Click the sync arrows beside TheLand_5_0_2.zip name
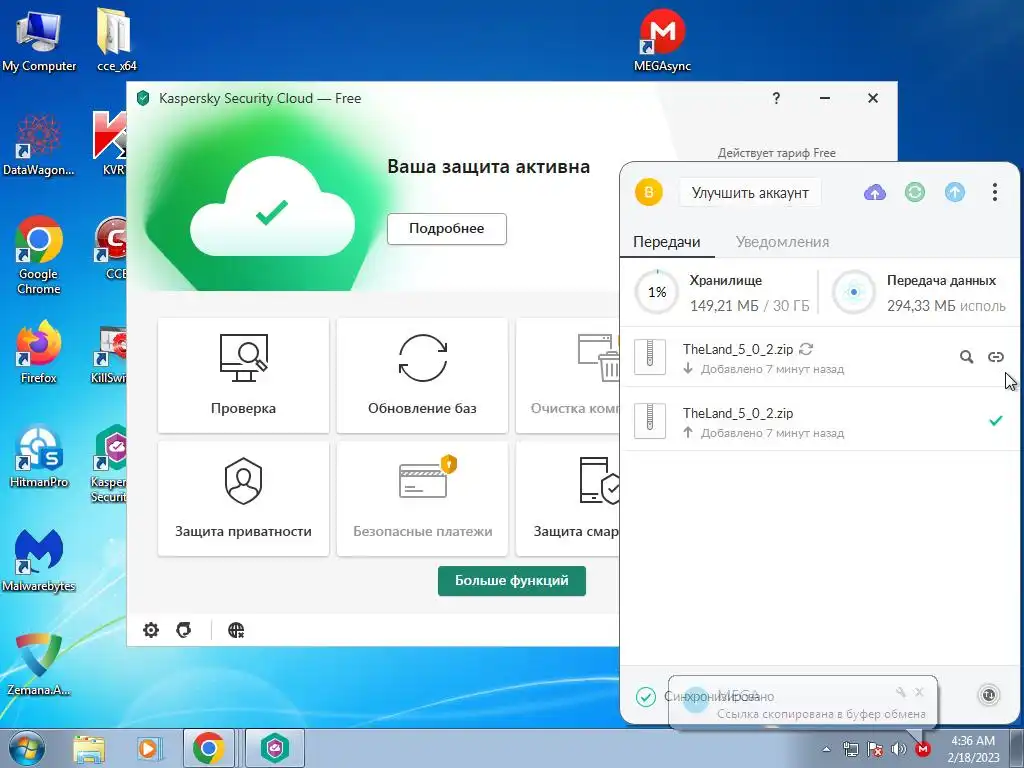 coord(806,349)
